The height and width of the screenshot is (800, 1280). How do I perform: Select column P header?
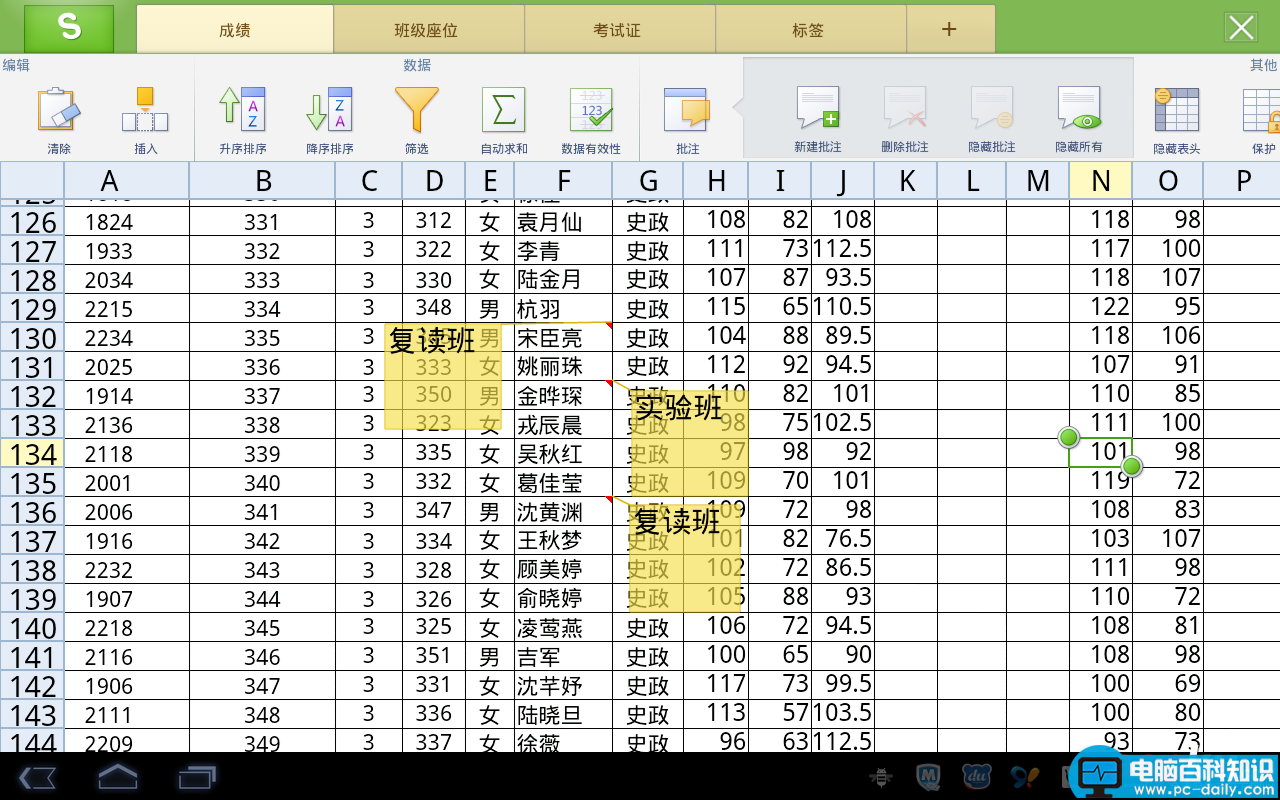tap(1242, 180)
